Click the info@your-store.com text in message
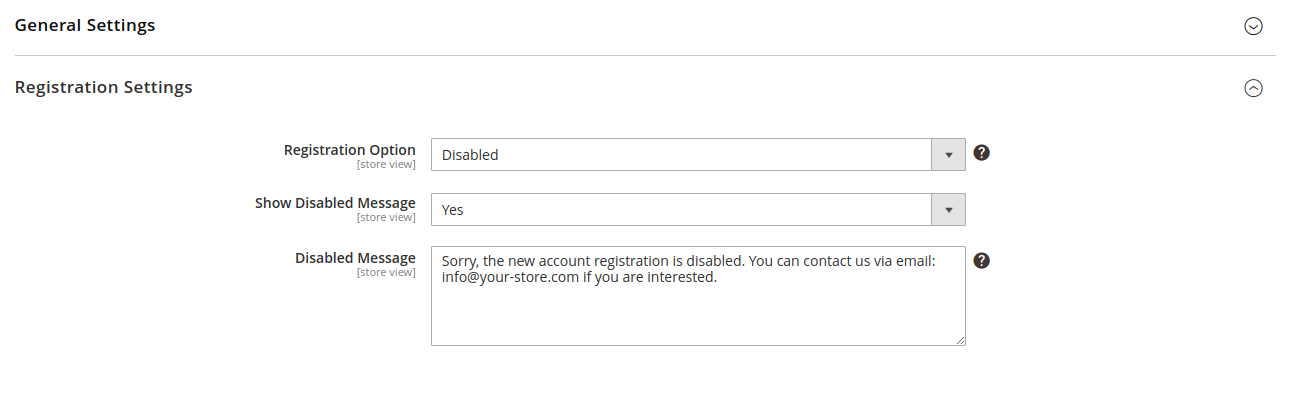Screen dimensions: 1291x404 510,278
